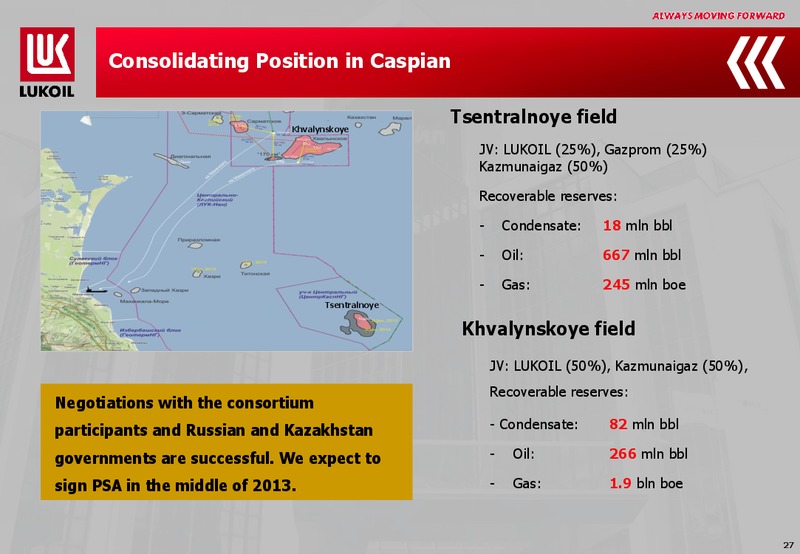Click the 245 mln boe gas value

[x=644, y=284]
